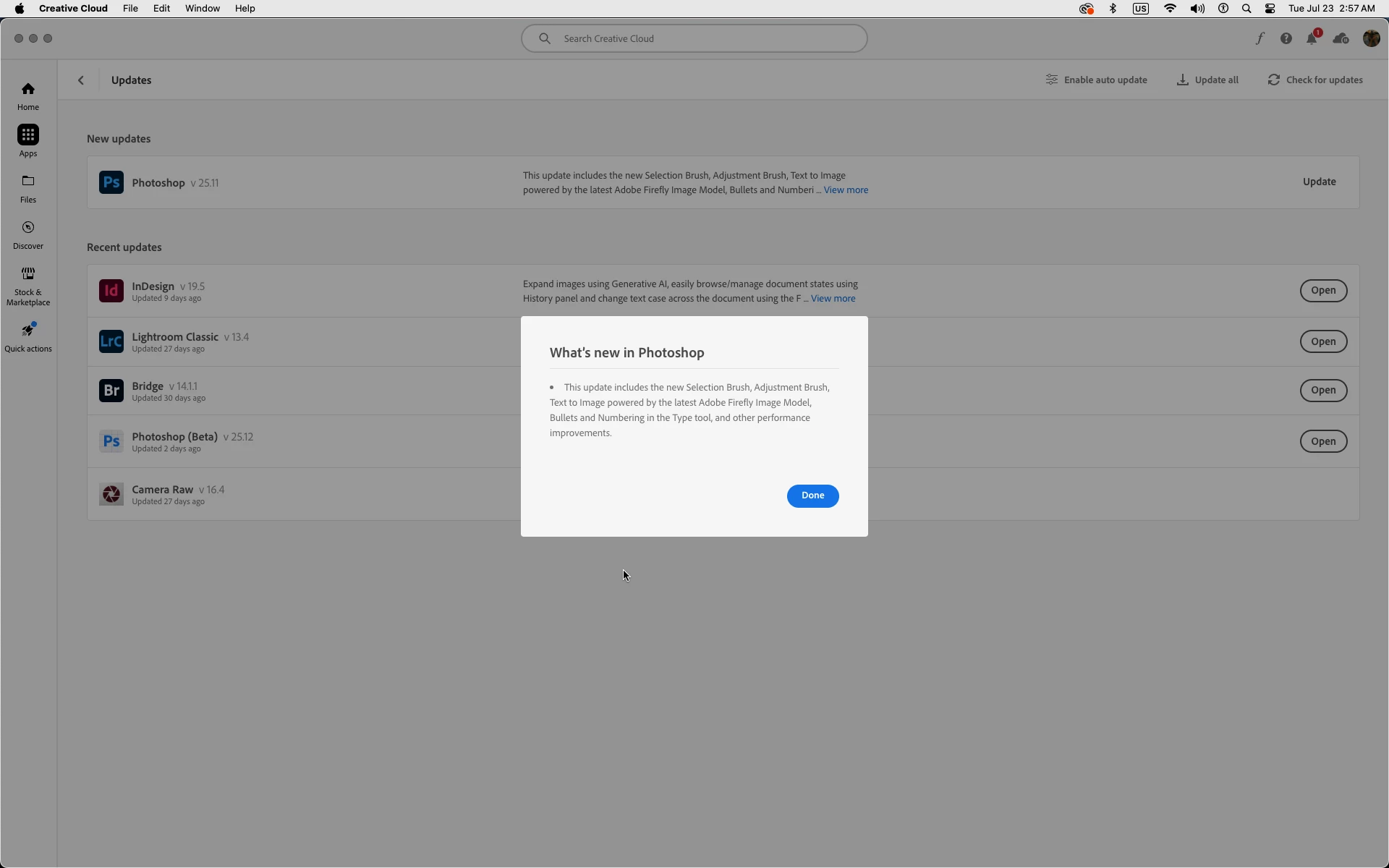This screenshot has height=868, width=1389.
Task: Open Stock & Marketplace
Action: point(28,286)
